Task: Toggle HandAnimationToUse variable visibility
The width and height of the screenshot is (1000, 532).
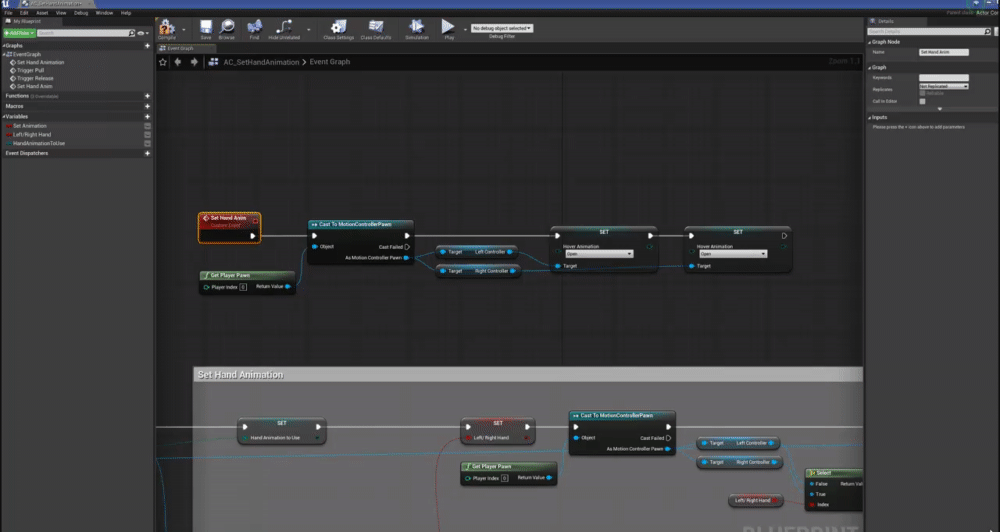Action: [x=147, y=143]
